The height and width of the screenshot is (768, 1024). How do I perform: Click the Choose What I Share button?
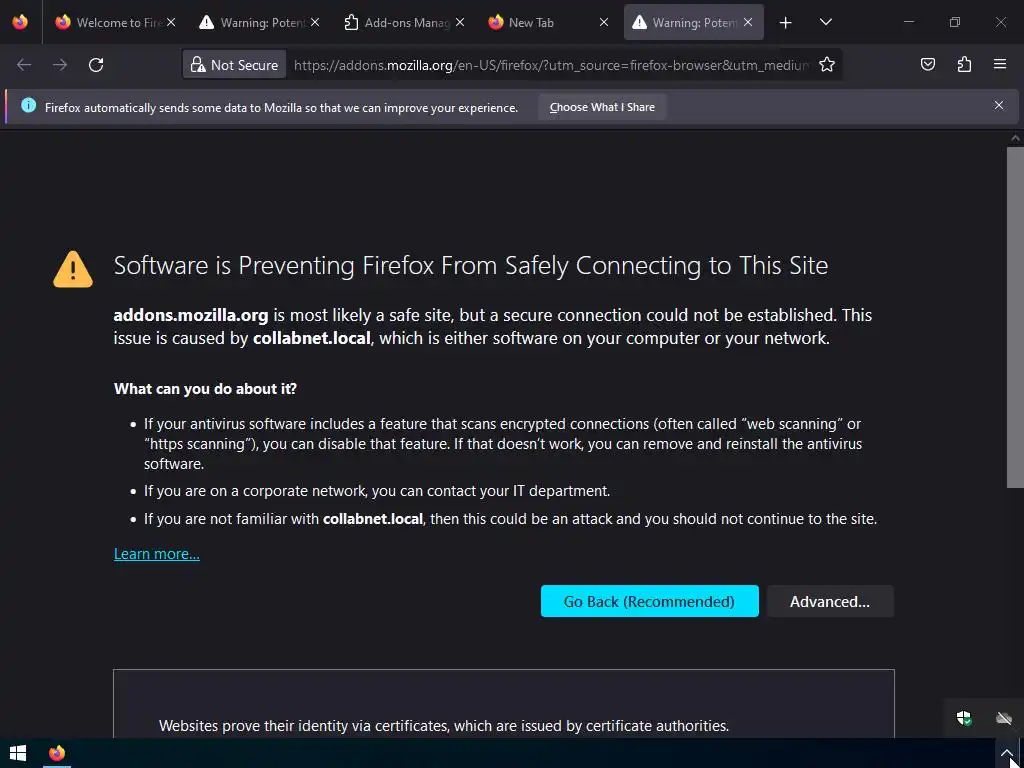coord(602,107)
